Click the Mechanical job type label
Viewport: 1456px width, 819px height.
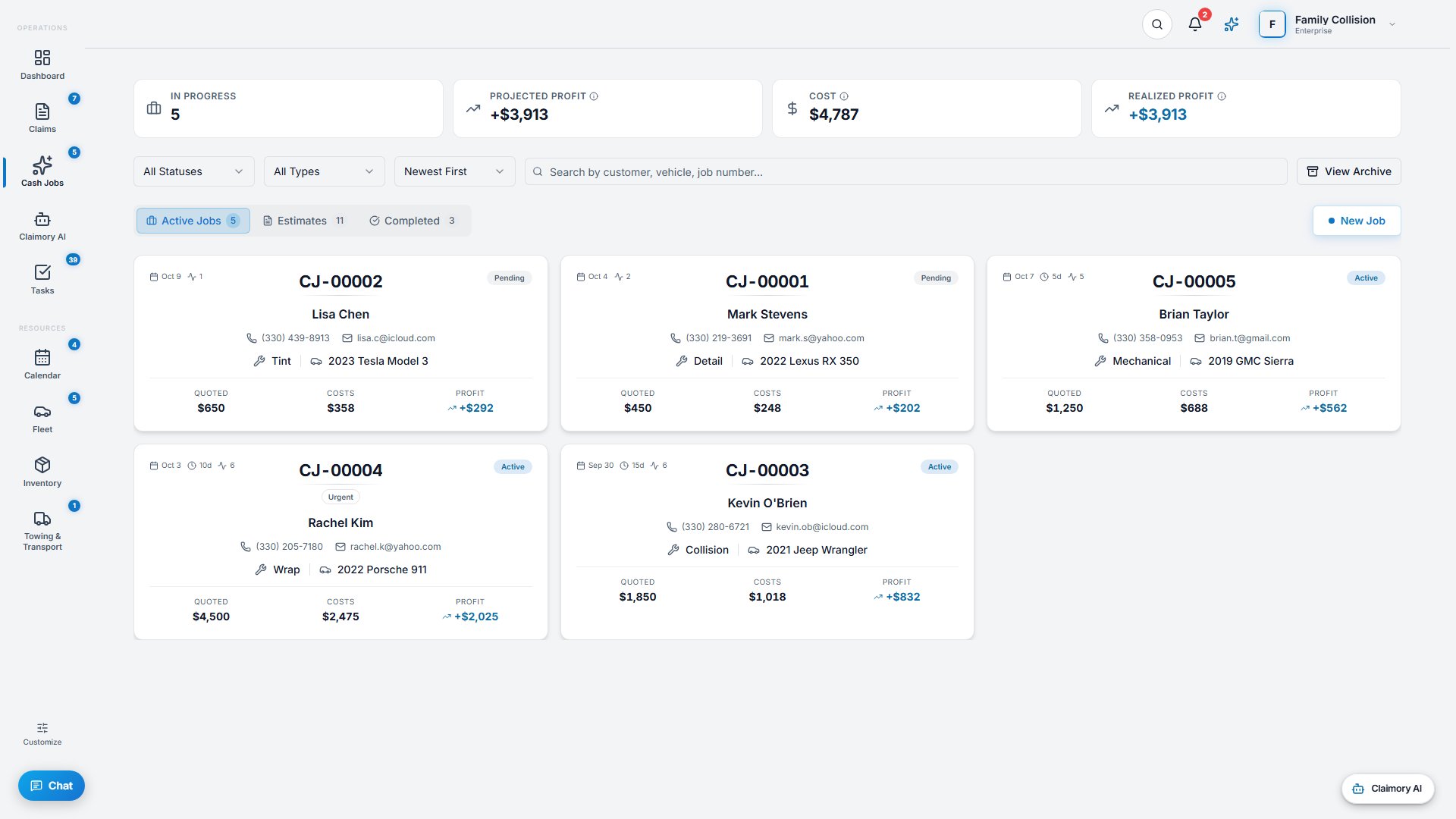click(1141, 361)
